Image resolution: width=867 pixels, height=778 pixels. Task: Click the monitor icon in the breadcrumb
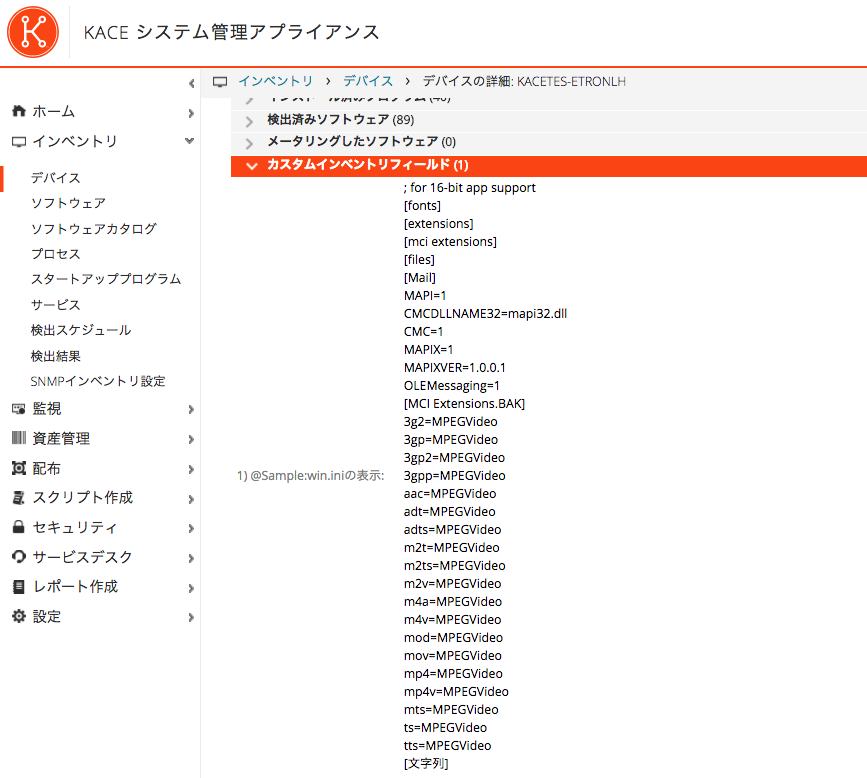coord(220,82)
